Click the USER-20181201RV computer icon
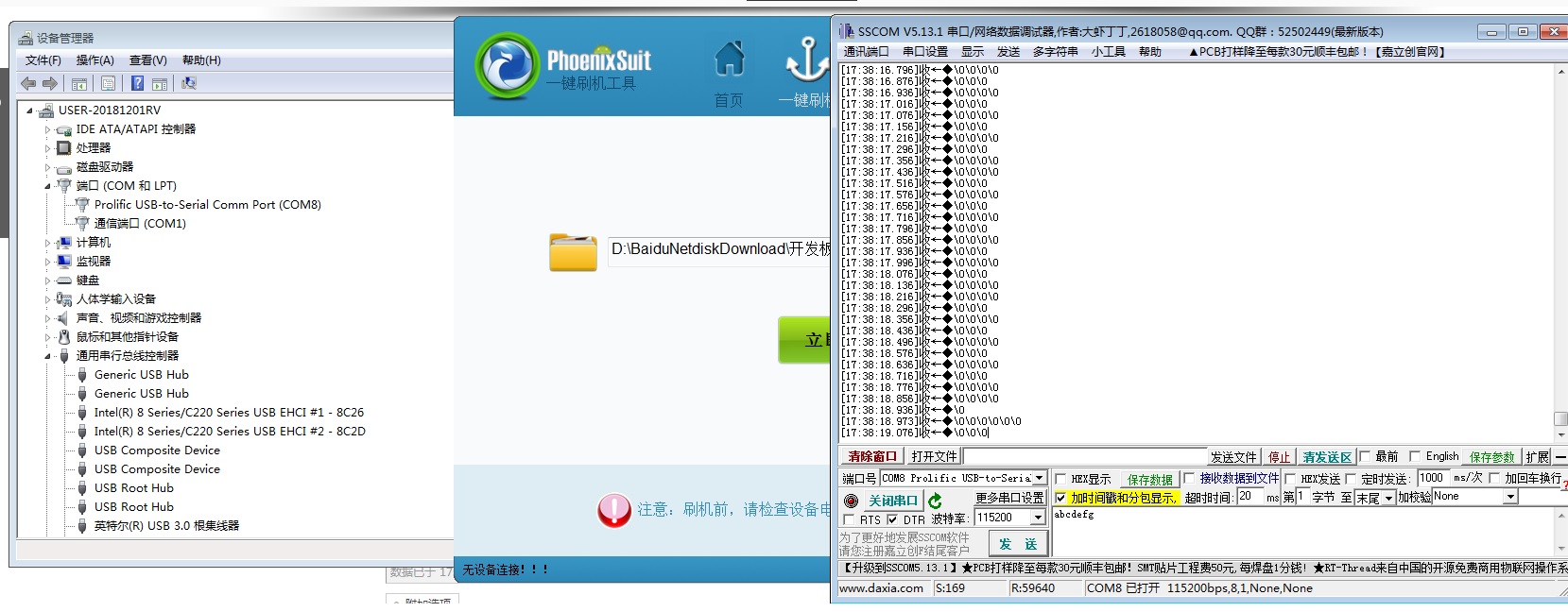This screenshot has height=612, width=1568. (x=47, y=110)
